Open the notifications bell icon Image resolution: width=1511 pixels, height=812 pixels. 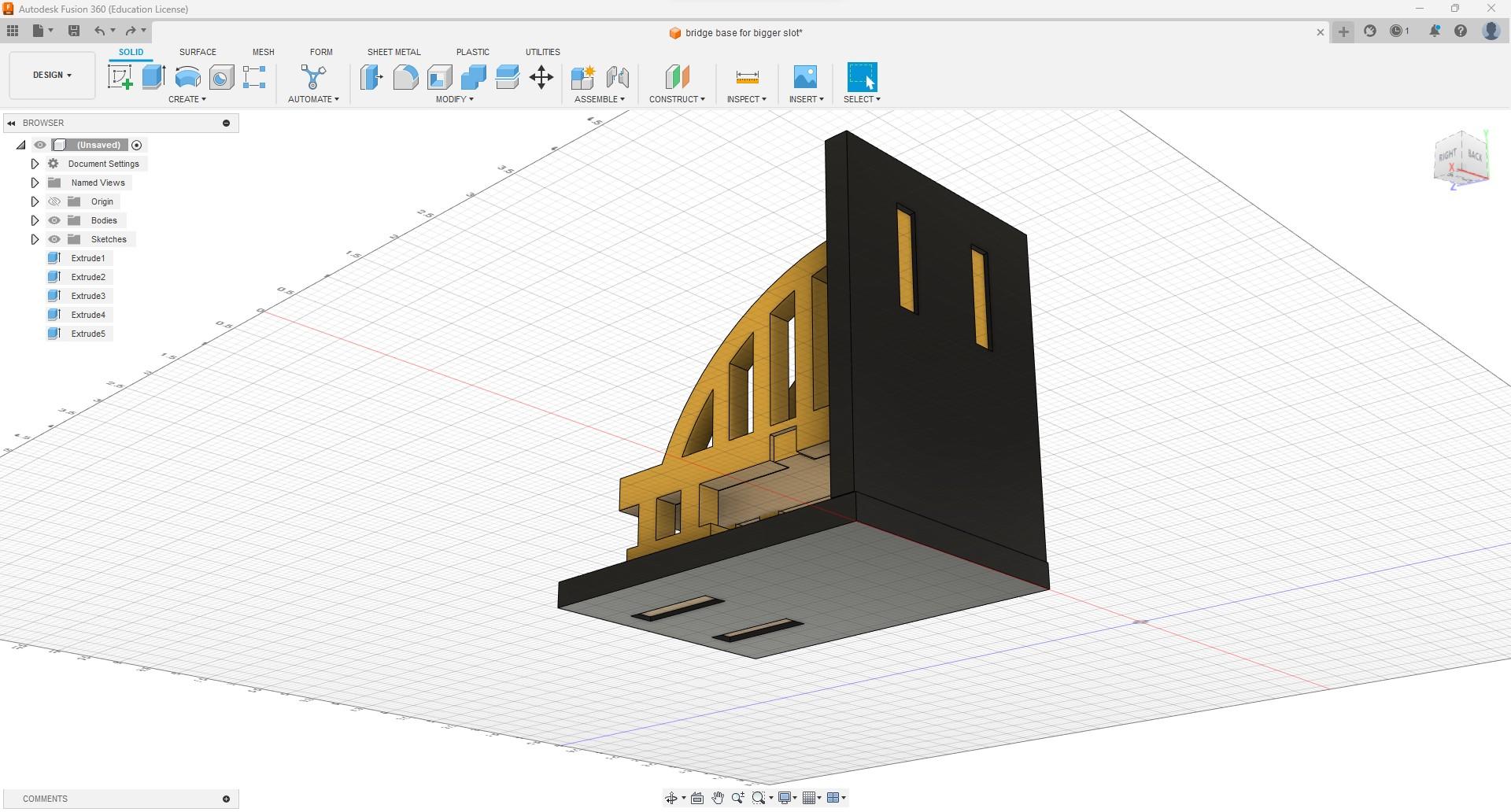1435,31
